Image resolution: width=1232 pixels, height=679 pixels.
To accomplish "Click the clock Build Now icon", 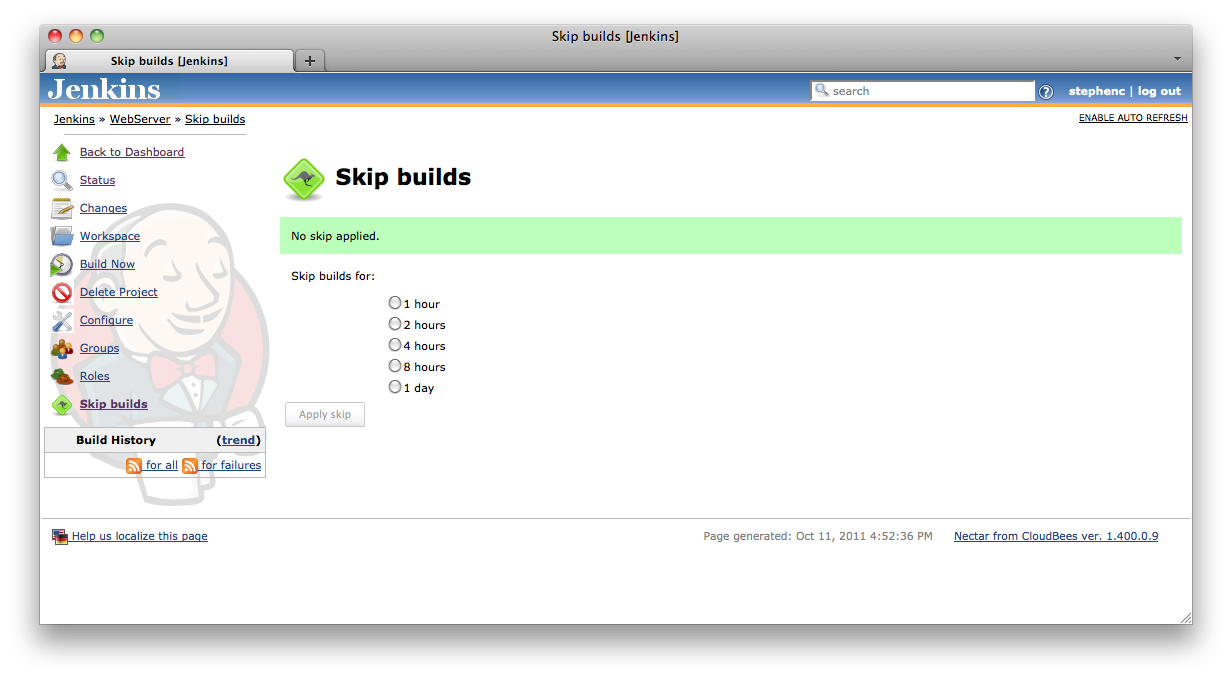I will pyautogui.click(x=62, y=264).
